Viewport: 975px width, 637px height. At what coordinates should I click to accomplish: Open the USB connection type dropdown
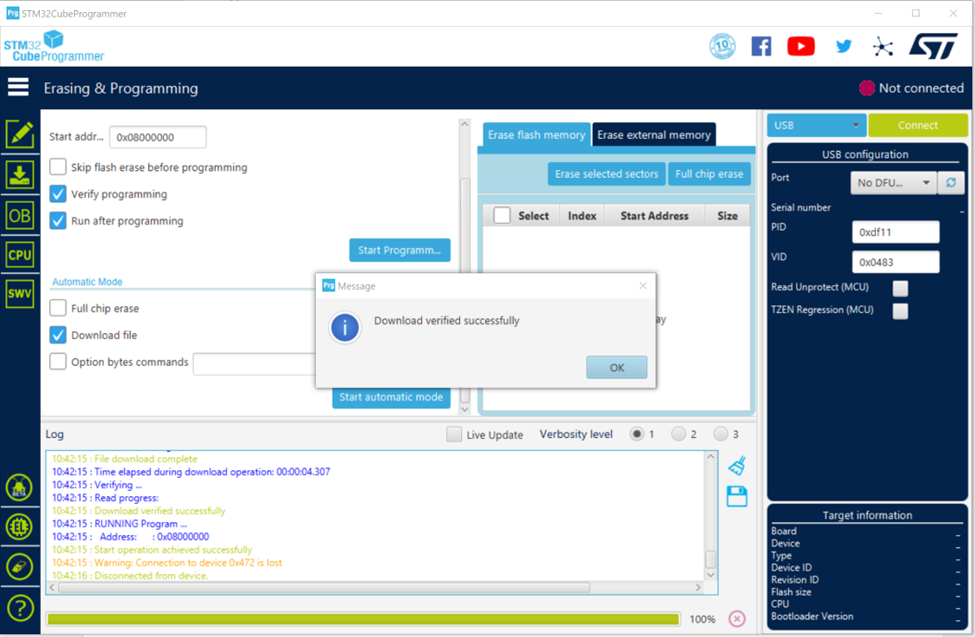(x=816, y=125)
